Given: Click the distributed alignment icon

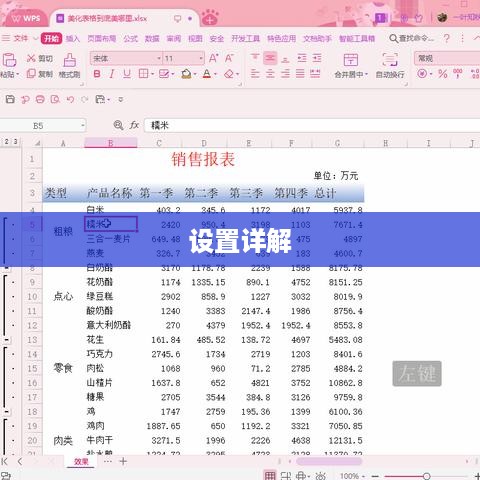Looking at the screenshot, I should coord(315,74).
